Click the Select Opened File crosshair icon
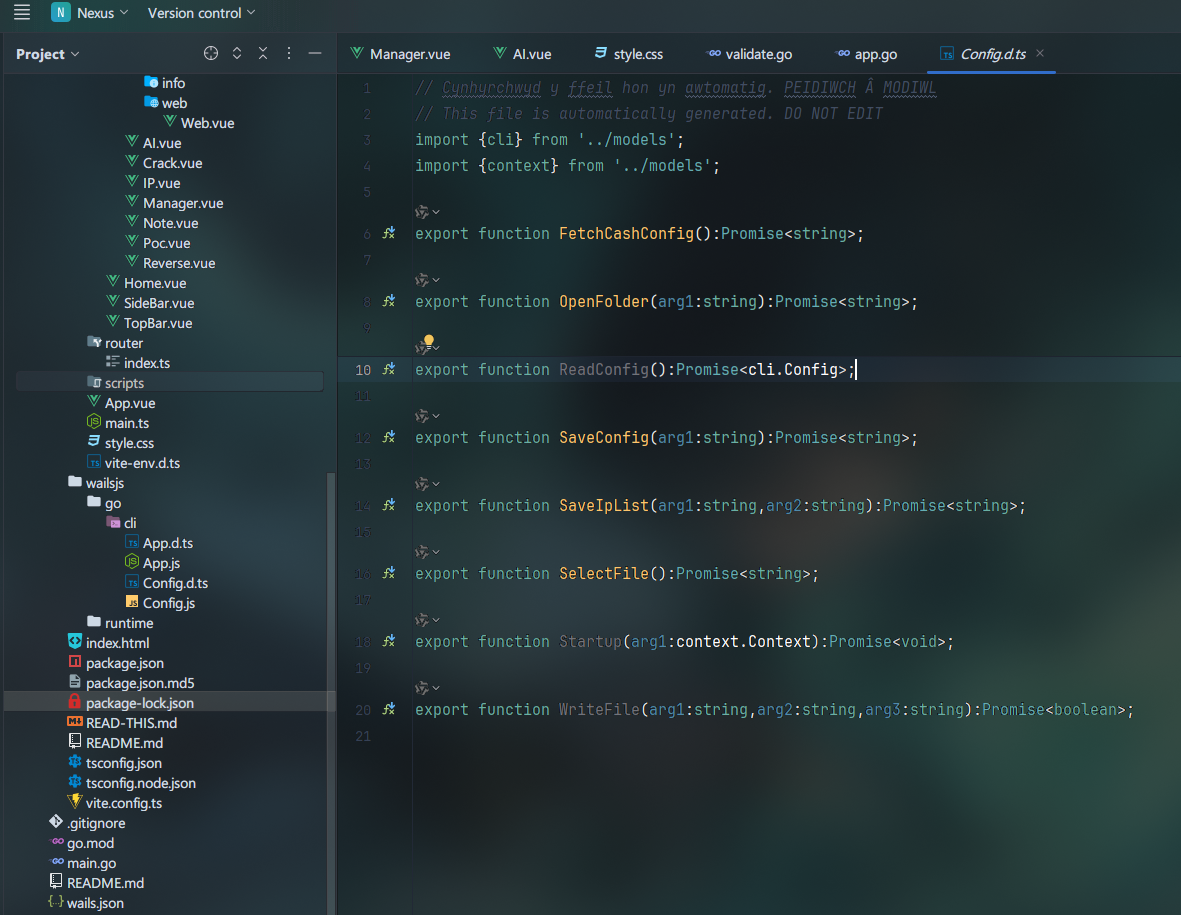Screen dimensions: 1181x915 [x=211, y=53]
